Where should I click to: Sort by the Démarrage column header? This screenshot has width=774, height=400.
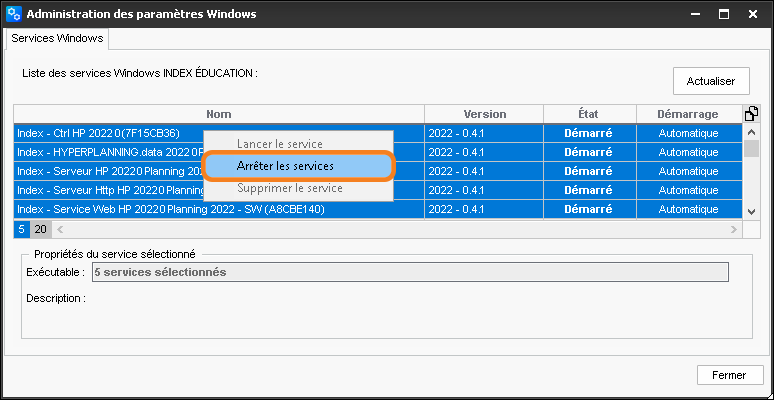[689, 114]
